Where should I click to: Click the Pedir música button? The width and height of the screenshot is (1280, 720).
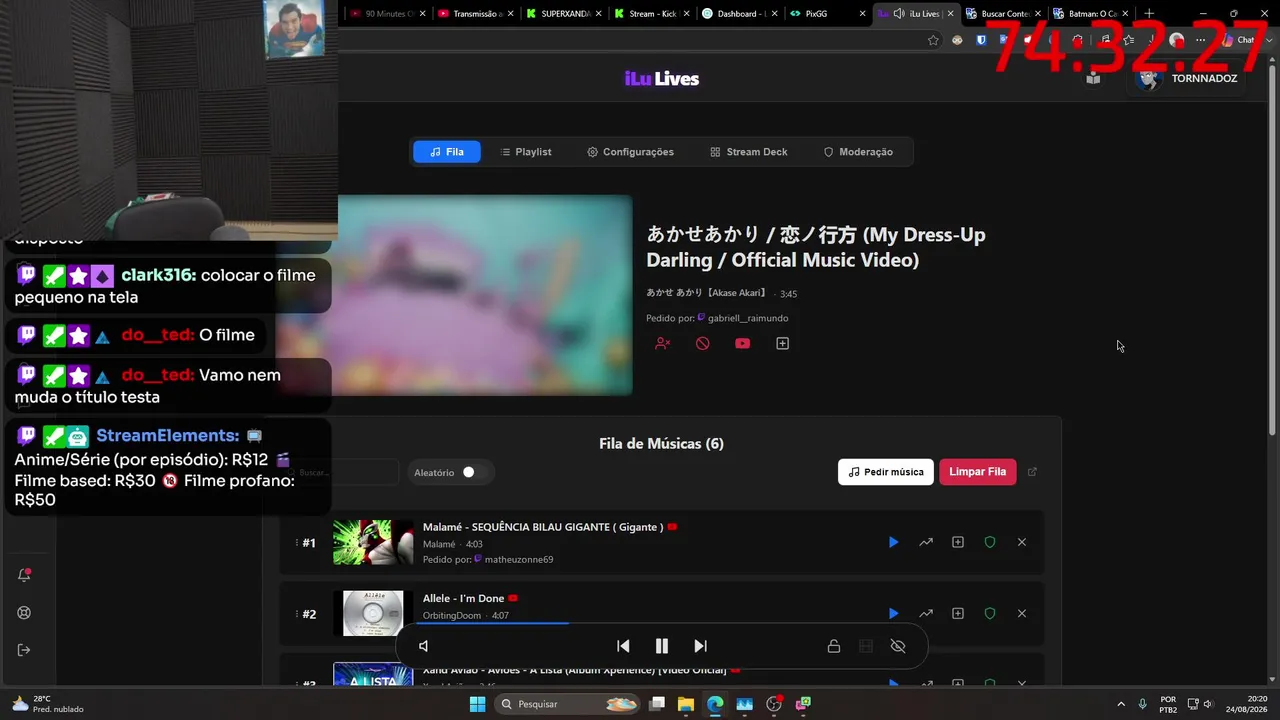click(886, 472)
